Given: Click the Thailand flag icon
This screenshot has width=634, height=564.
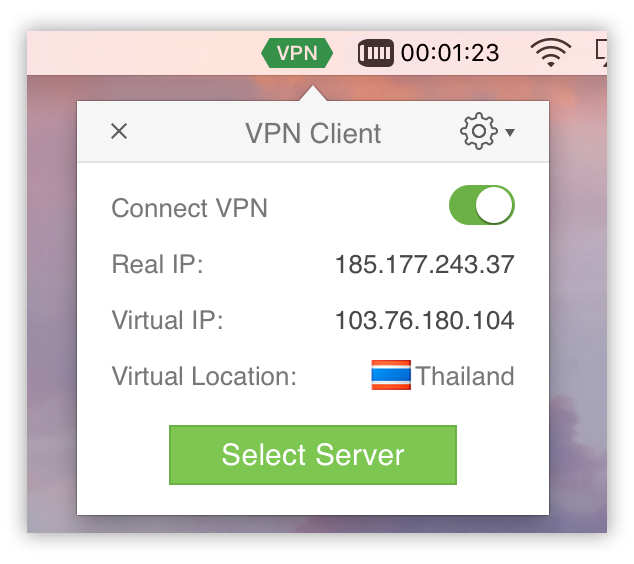Looking at the screenshot, I should (391, 375).
